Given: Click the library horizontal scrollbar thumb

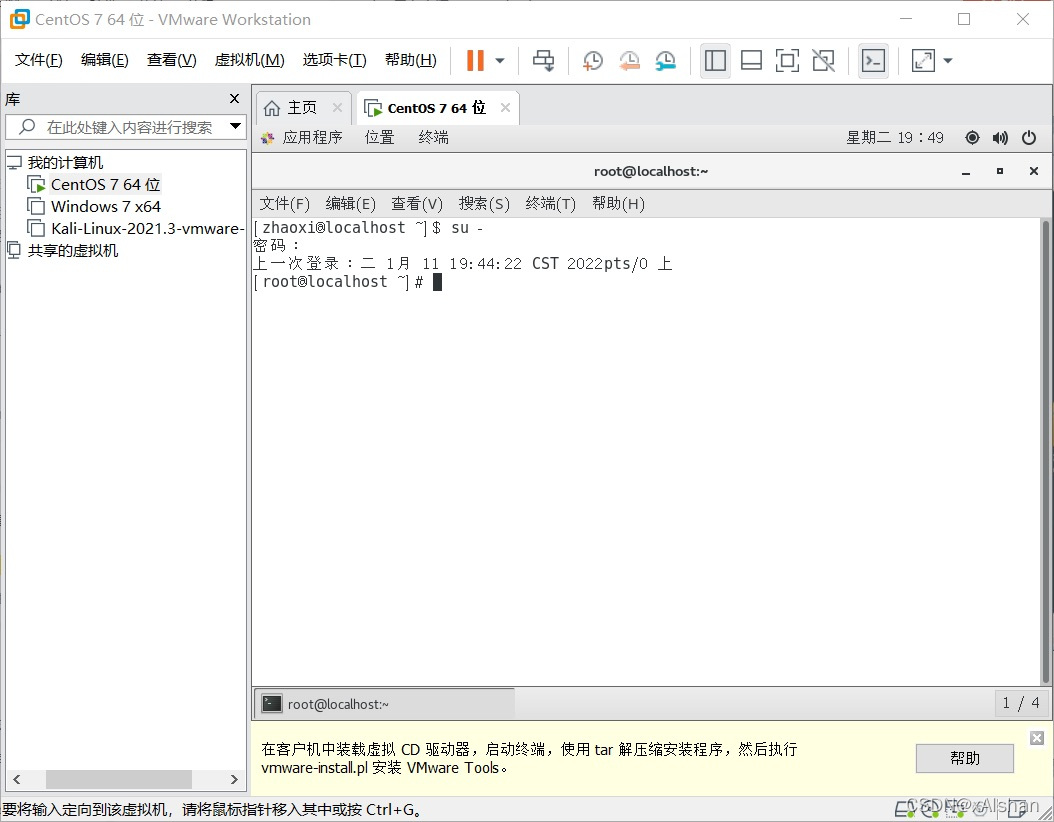Looking at the screenshot, I should (x=118, y=780).
